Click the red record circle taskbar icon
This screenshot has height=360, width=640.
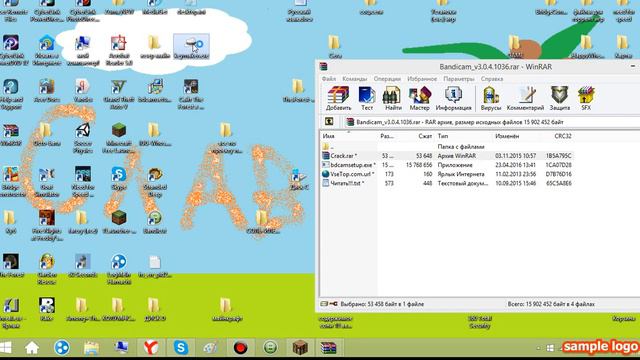pyautogui.click(x=240, y=348)
